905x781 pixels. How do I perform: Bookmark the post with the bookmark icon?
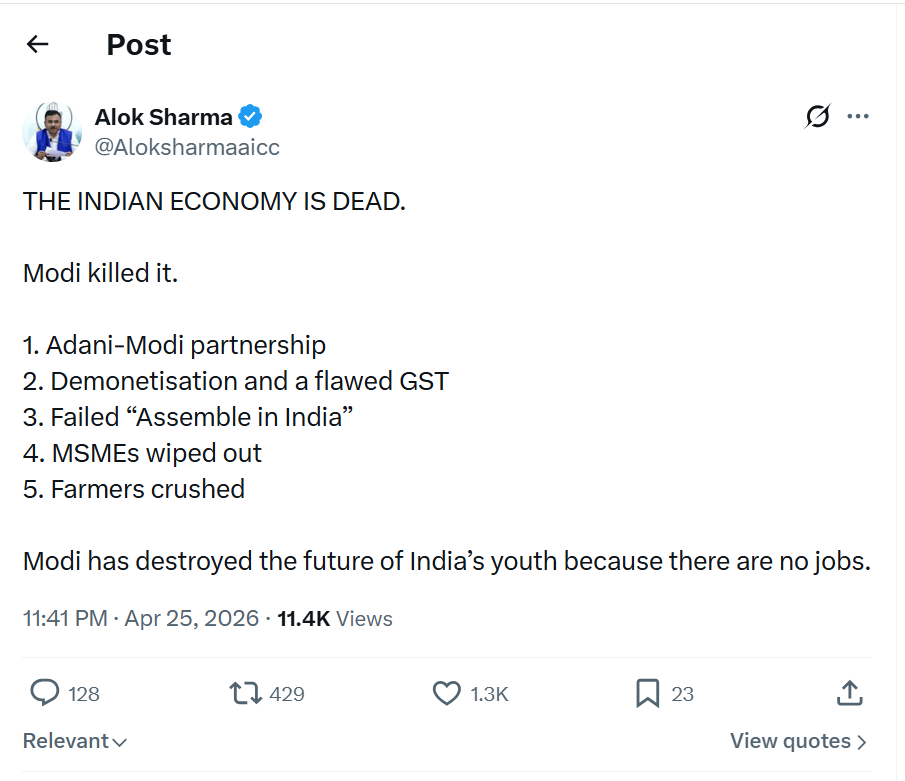click(648, 693)
